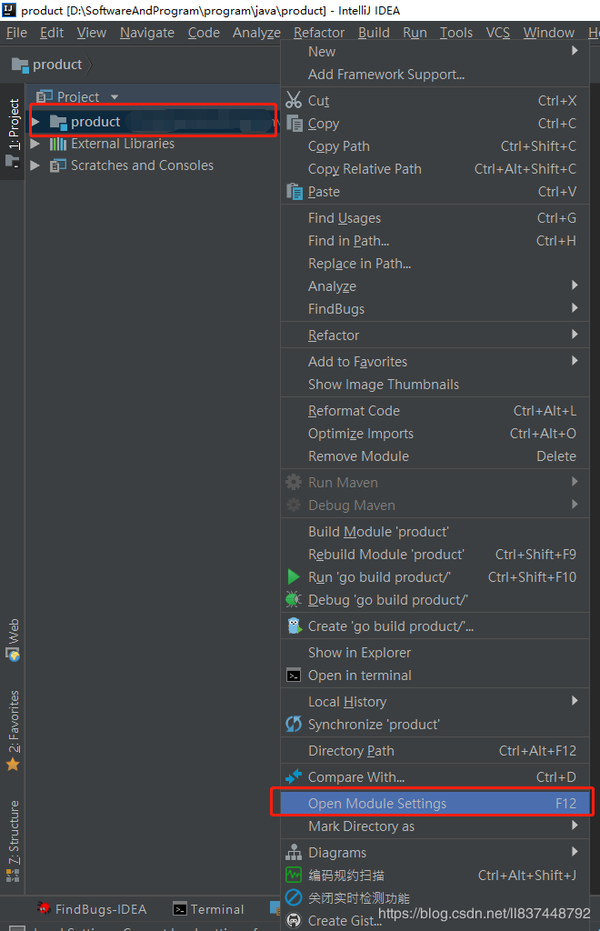Select Show in Explorer menu entry
Image resolution: width=600 pixels, height=931 pixels.
pos(359,652)
